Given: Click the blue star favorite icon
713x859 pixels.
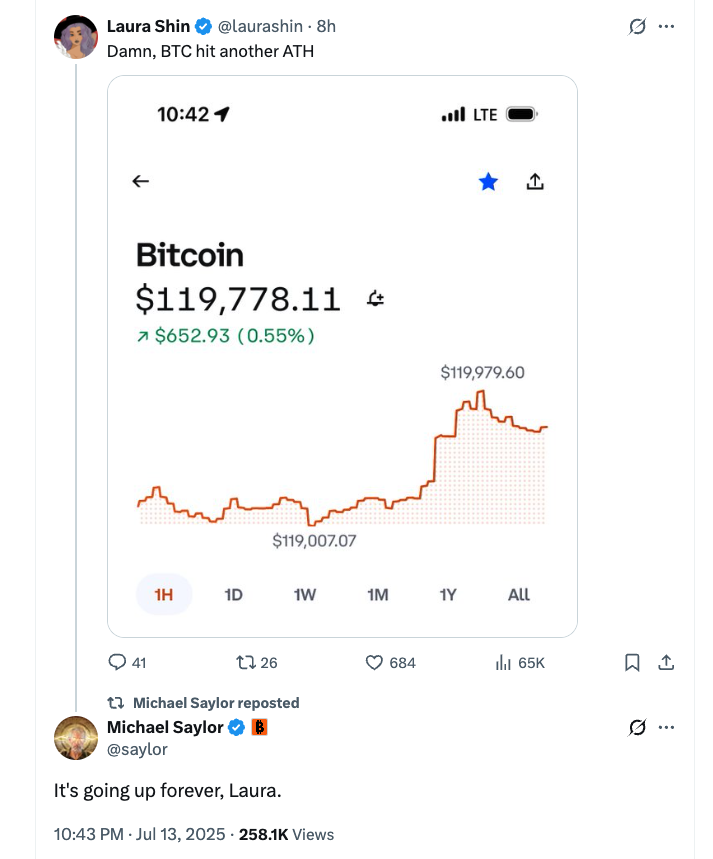Looking at the screenshot, I should coord(488,181).
